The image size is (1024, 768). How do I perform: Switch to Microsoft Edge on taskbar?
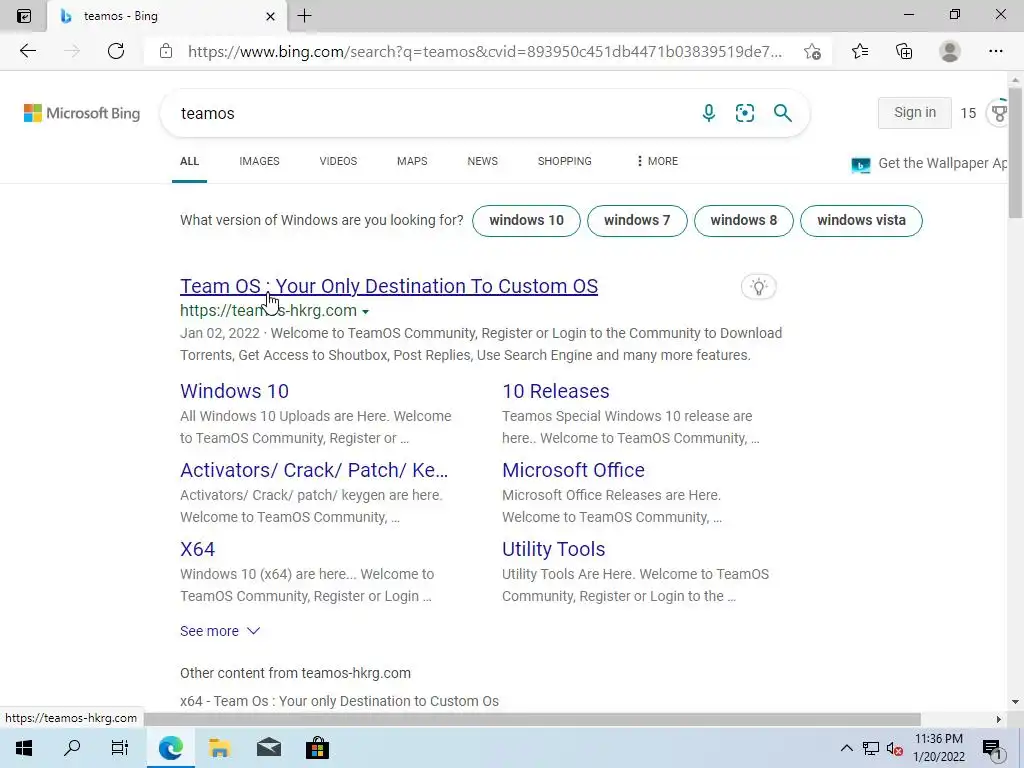pyautogui.click(x=170, y=748)
